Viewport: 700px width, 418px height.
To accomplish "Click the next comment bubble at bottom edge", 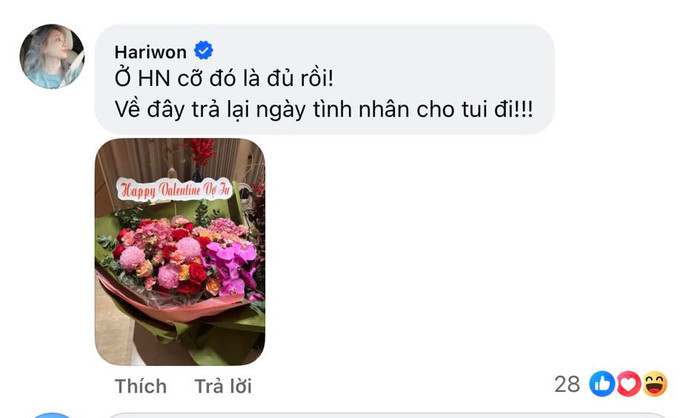I will coord(388,415).
